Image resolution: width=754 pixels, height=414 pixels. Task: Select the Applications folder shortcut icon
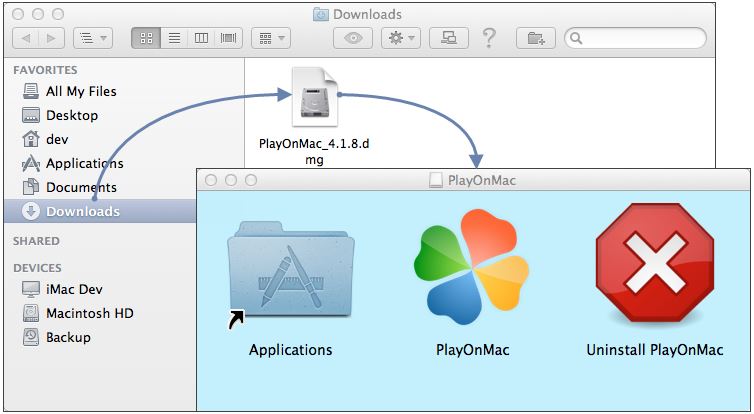click(290, 275)
